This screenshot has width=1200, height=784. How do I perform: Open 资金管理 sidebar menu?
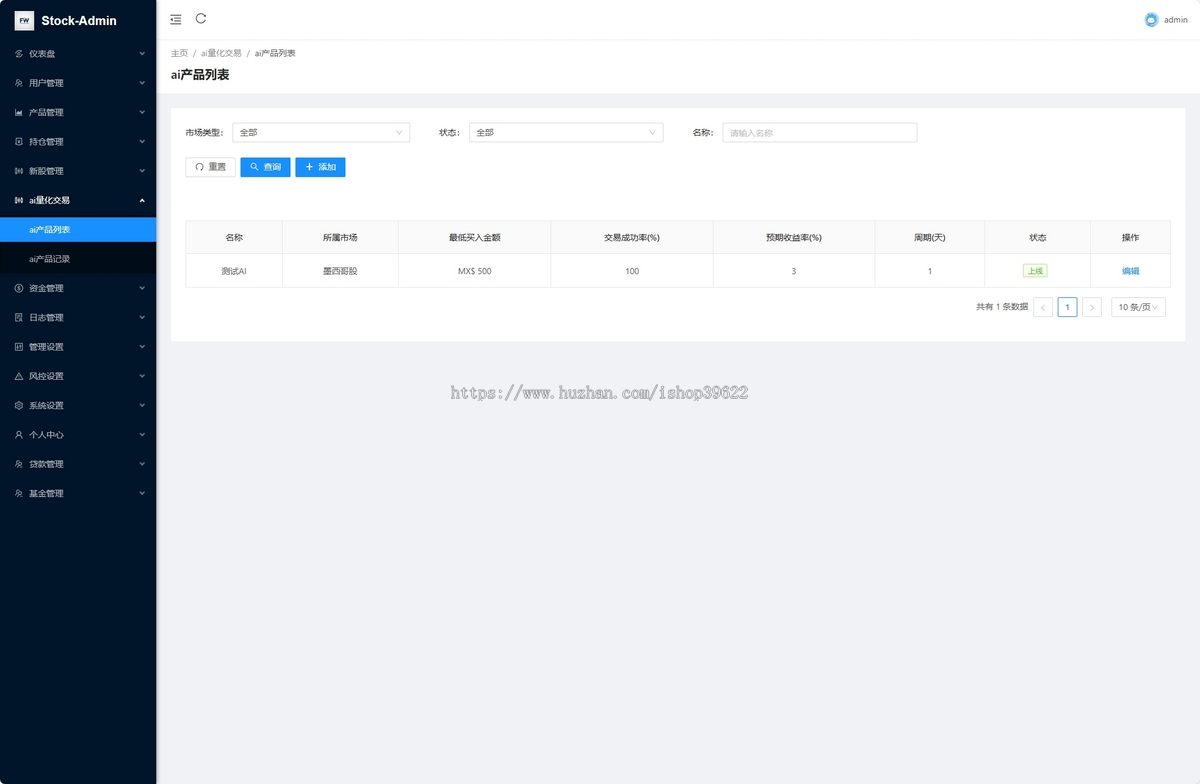[78, 288]
